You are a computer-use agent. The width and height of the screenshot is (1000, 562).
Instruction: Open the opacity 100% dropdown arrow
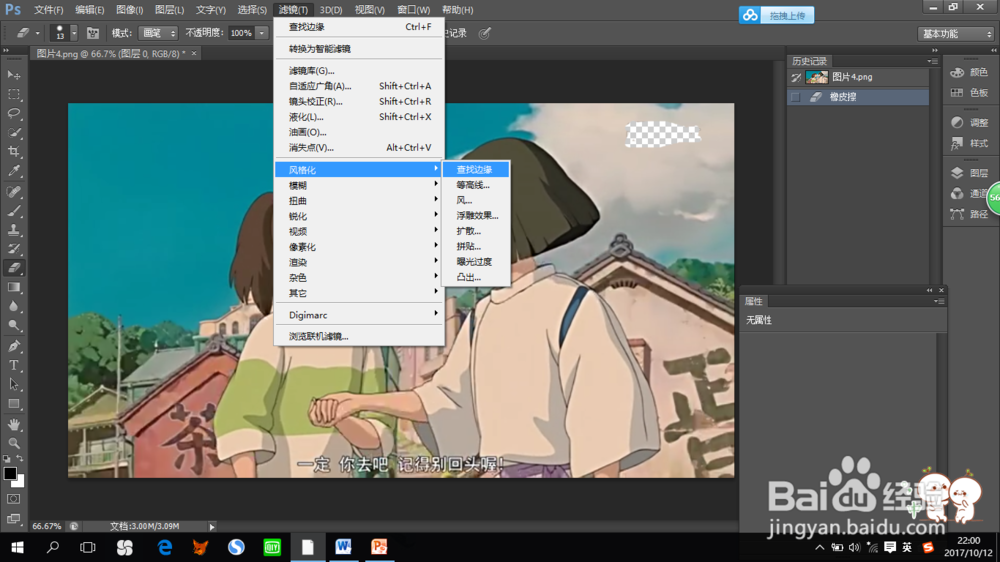261,33
